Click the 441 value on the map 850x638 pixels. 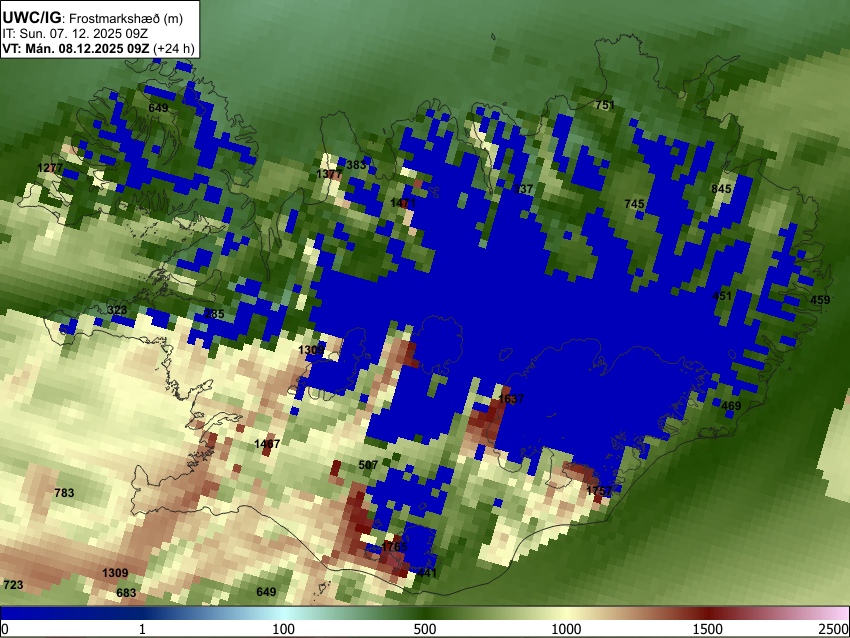(427, 572)
